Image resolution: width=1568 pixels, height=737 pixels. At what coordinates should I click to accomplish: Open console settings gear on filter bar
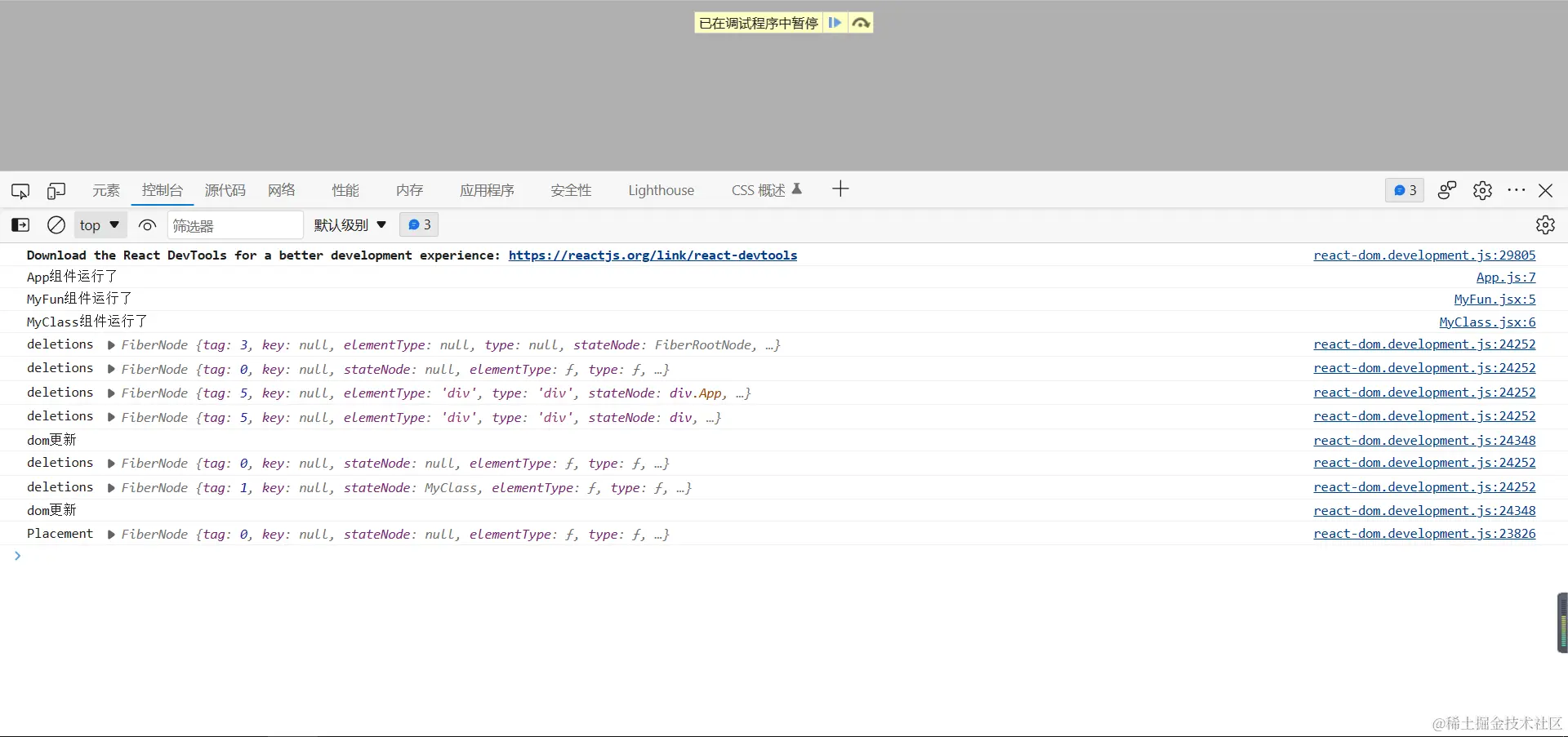pyautogui.click(x=1545, y=224)
